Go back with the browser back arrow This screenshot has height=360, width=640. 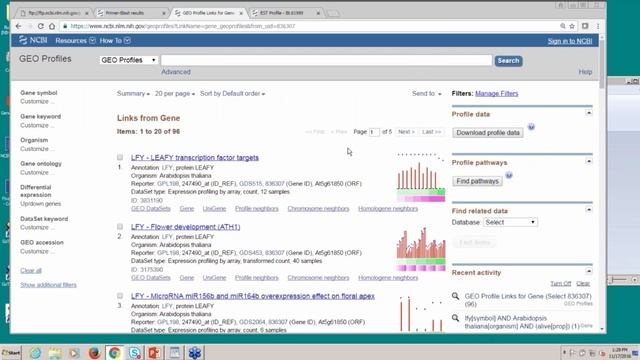tap(18, 26)
